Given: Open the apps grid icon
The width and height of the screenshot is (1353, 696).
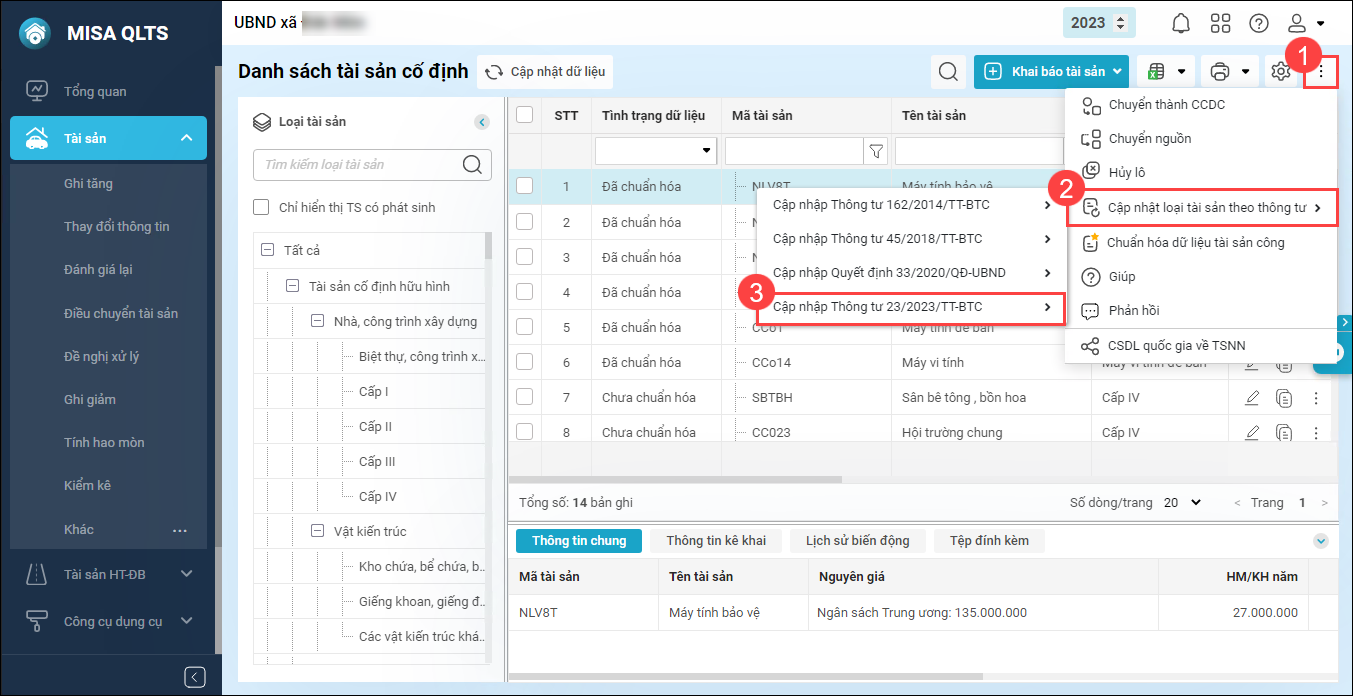Looking at the screenshot, I should click(x=1220, y=23).
